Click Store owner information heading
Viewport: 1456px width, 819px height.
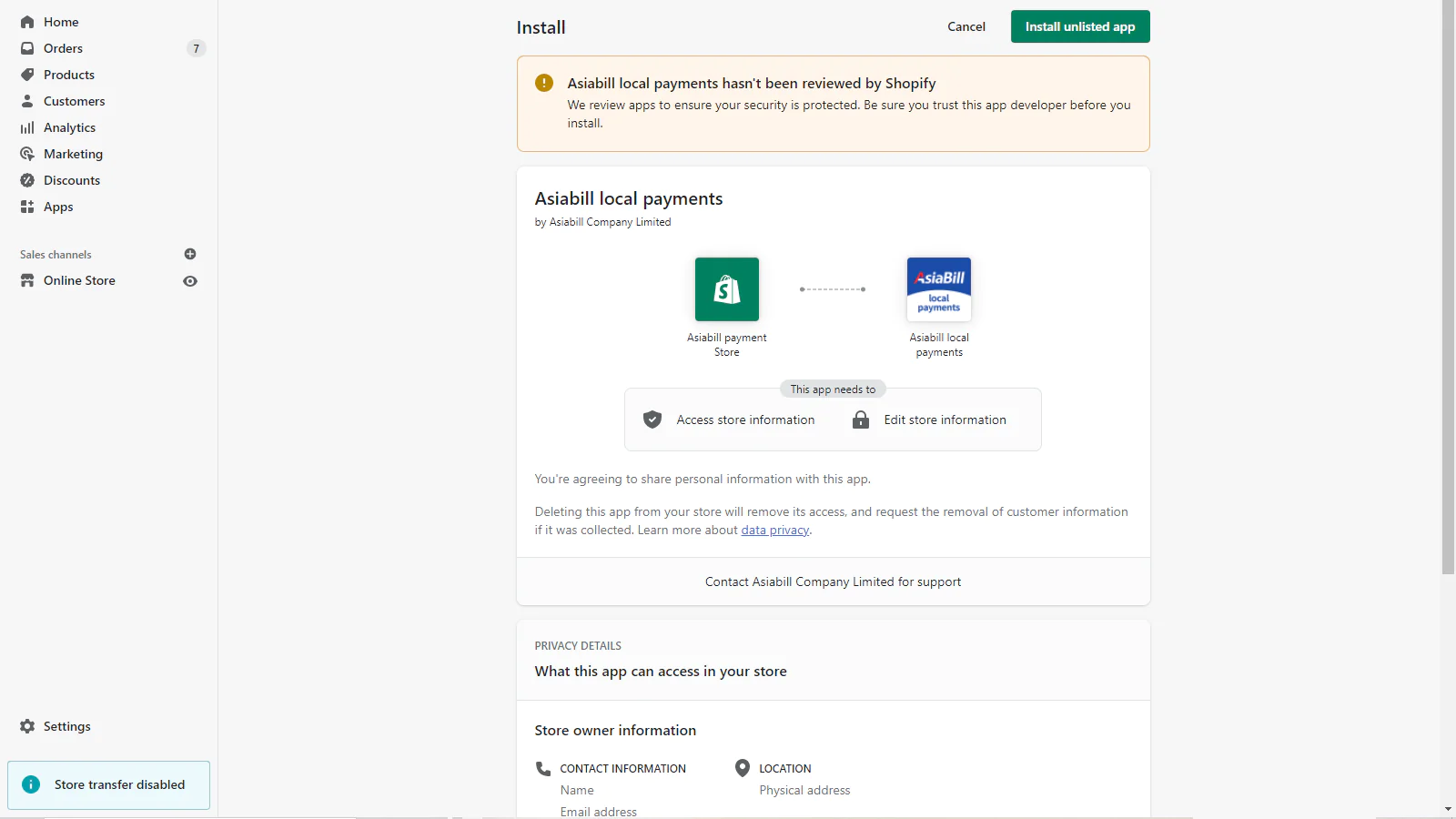615,730
